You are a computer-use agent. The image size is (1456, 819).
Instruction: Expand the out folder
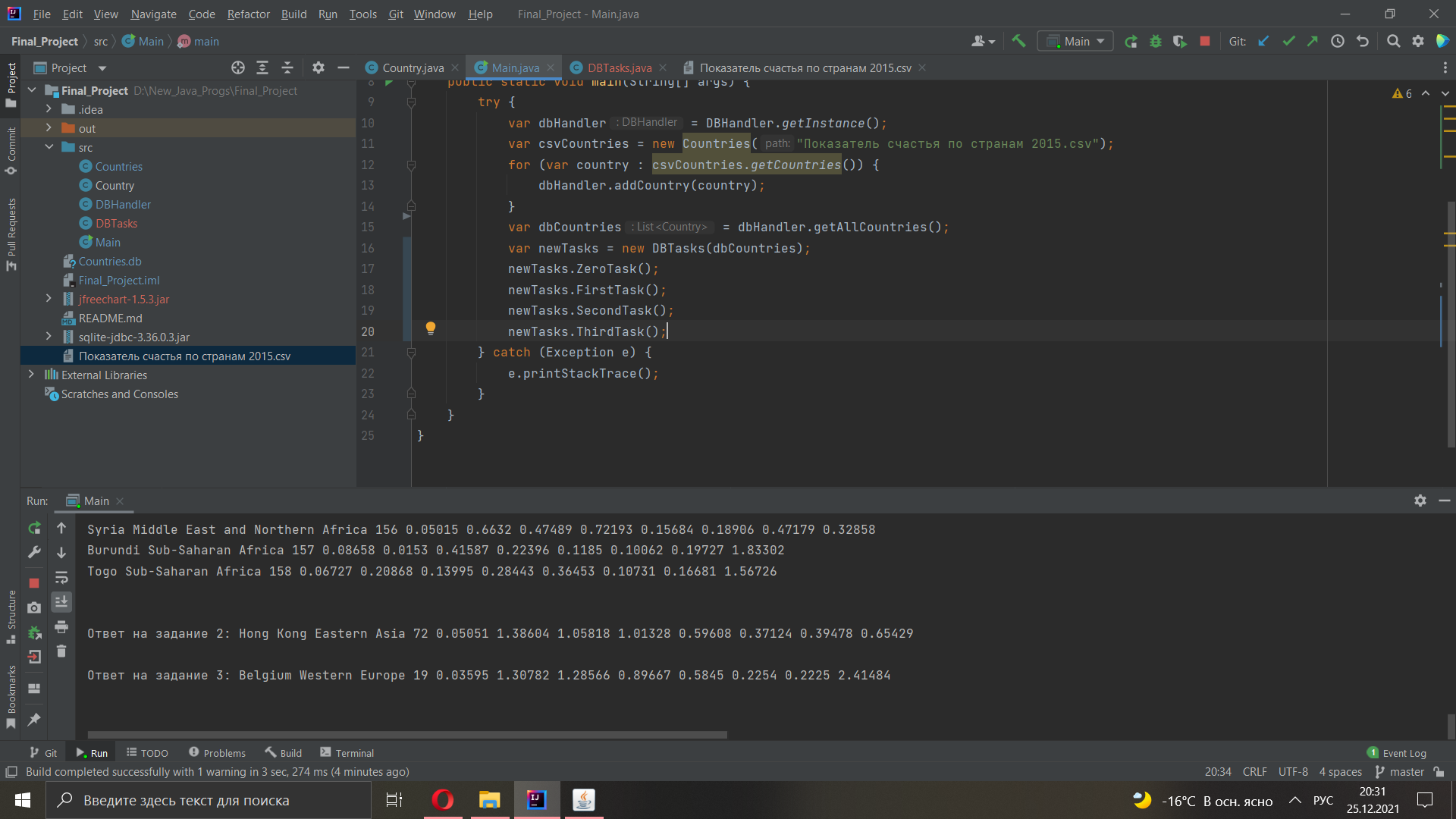pyautogui.click(x=49, y=128)
